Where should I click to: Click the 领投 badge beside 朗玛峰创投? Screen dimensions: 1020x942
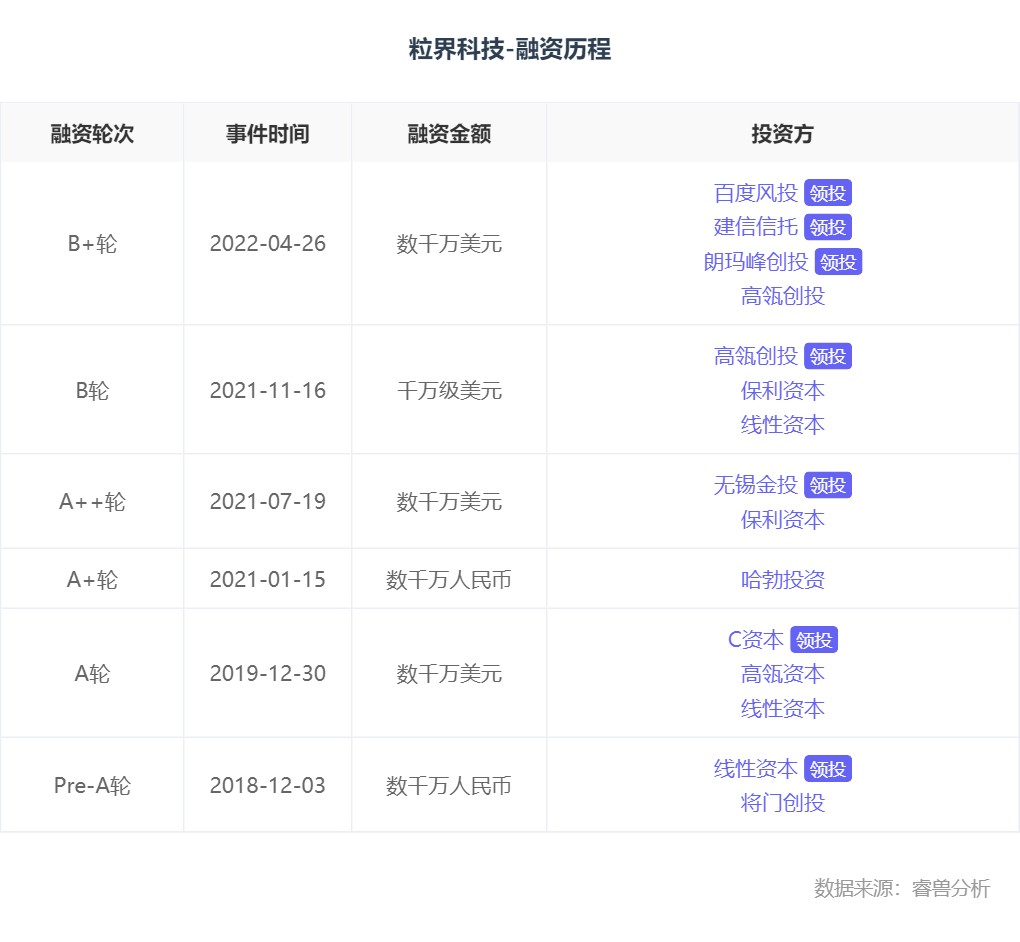[838, 262]
